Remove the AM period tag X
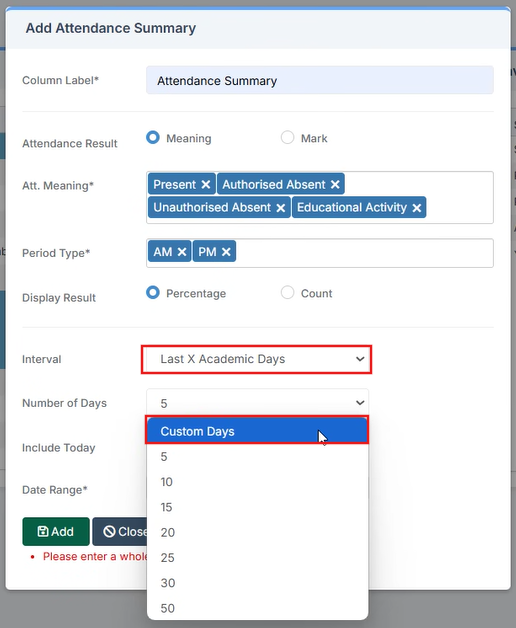Image resolution: width=516 pixels, height=628 pixels. (x=181, y=252)
